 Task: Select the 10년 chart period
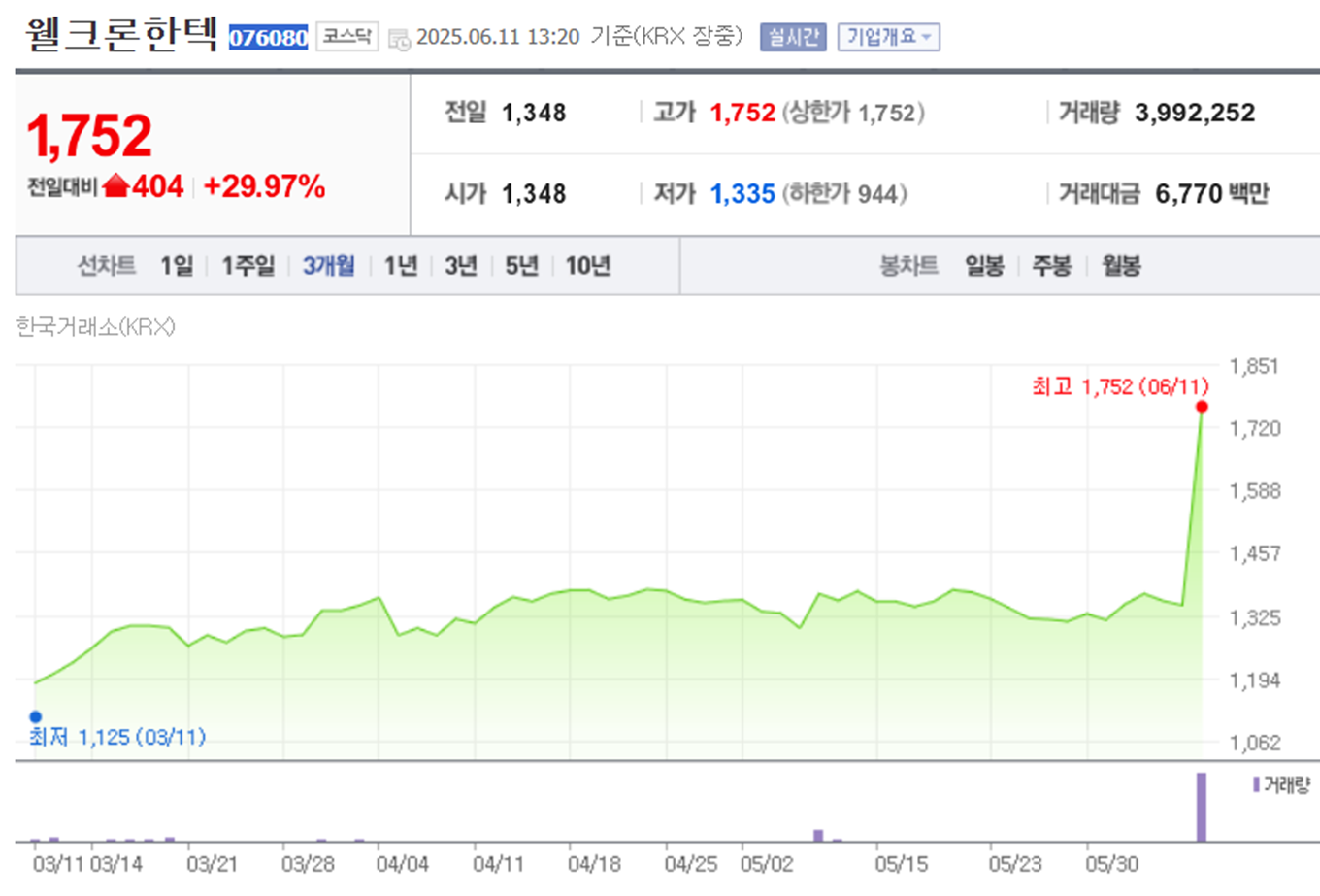click(588, 266)
